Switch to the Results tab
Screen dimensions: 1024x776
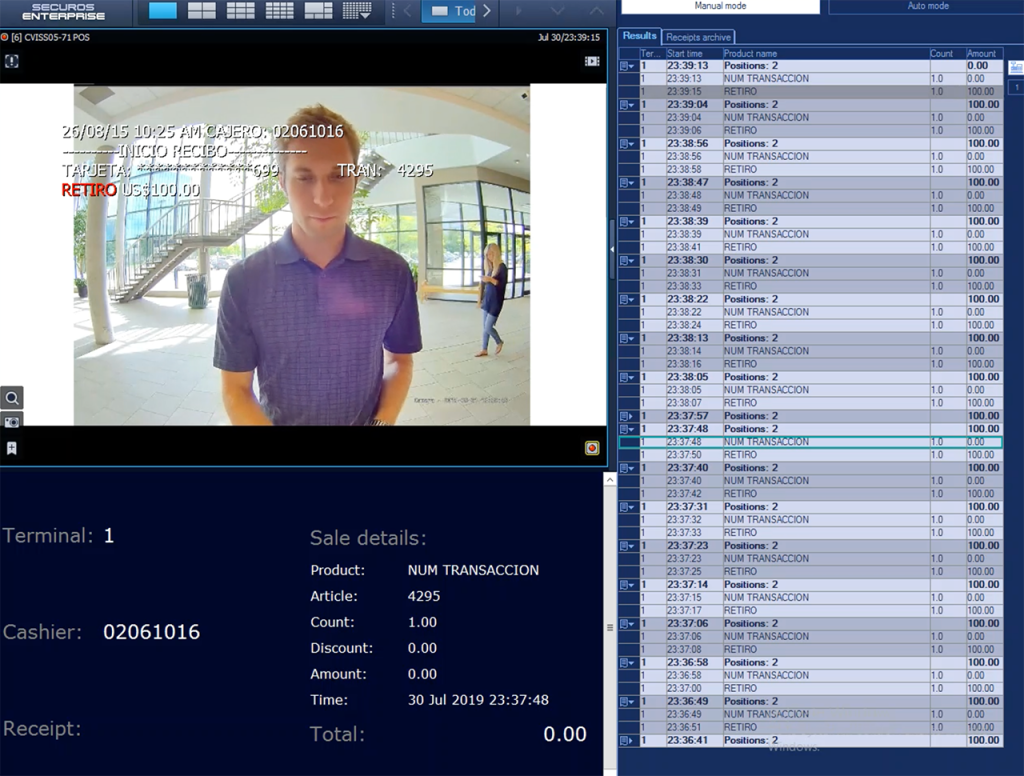tap(639, 36)
